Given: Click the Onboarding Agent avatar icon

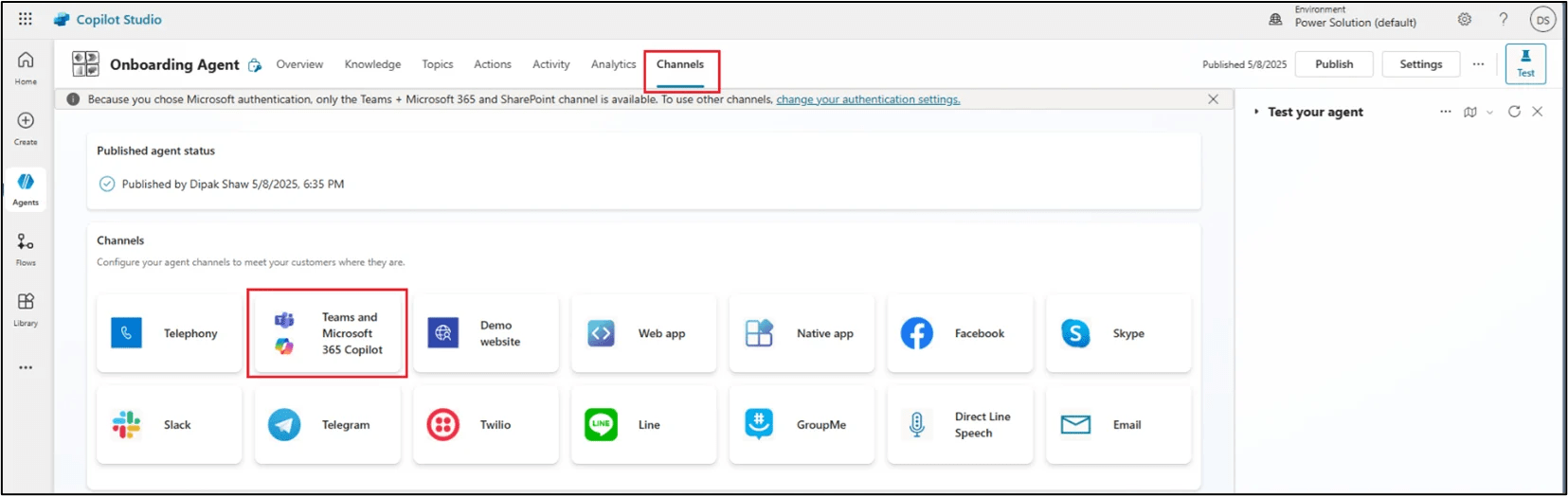Looking at the screenshot, I should pos(85,64).
